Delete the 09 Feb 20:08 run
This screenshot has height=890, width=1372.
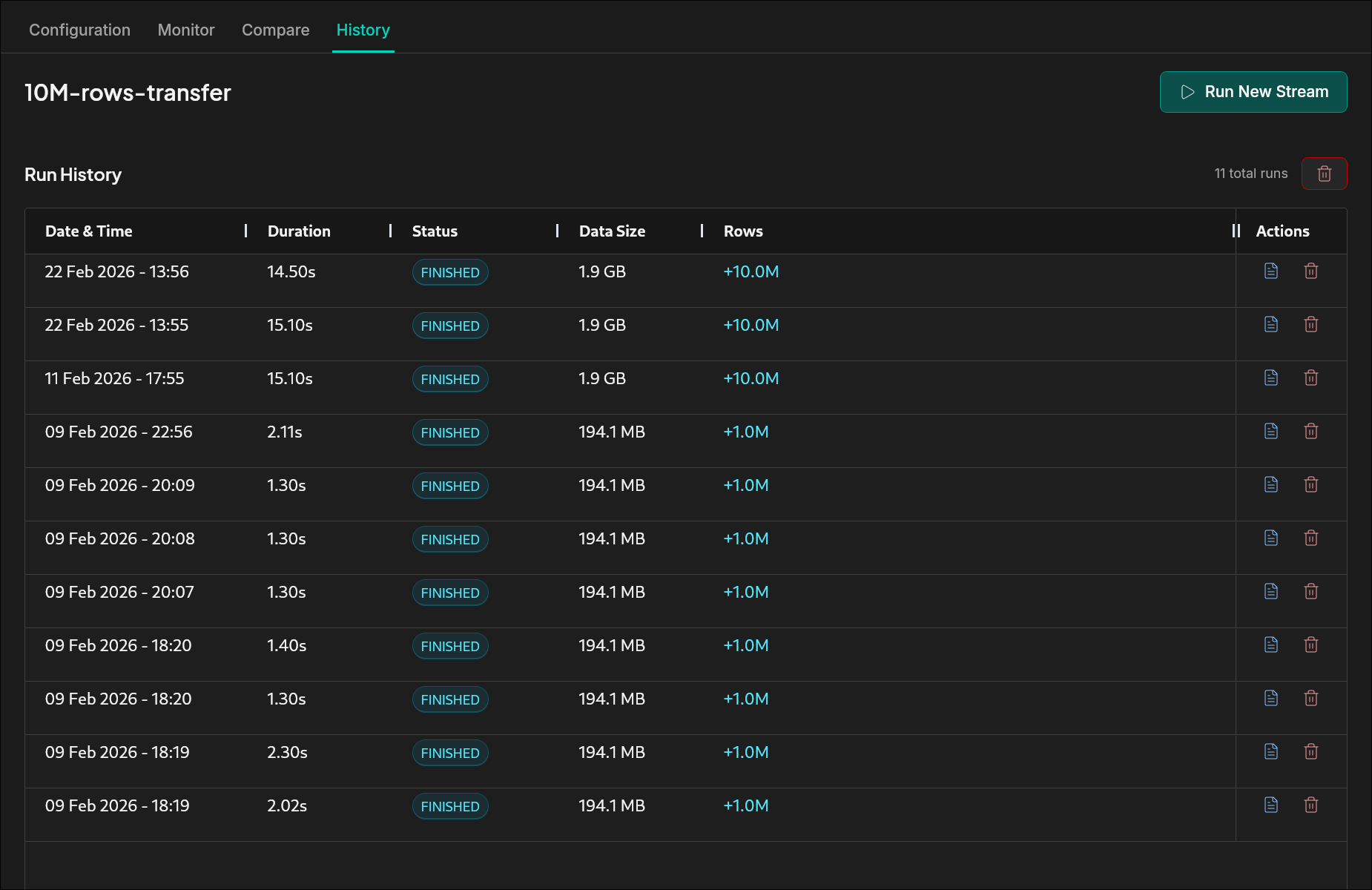1311,538
